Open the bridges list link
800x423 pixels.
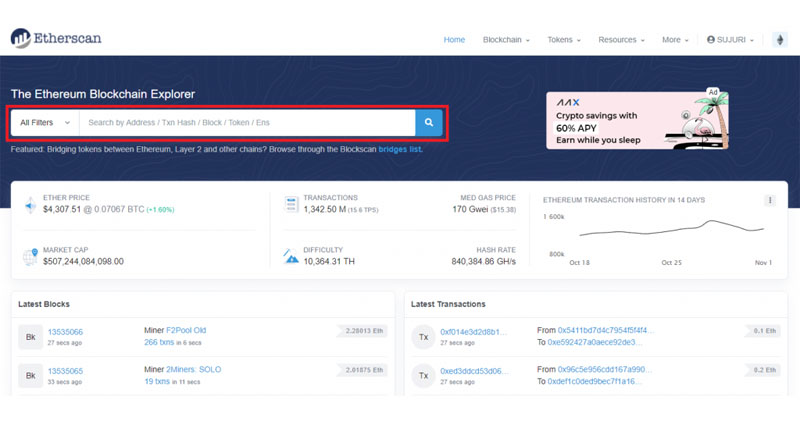400,150
